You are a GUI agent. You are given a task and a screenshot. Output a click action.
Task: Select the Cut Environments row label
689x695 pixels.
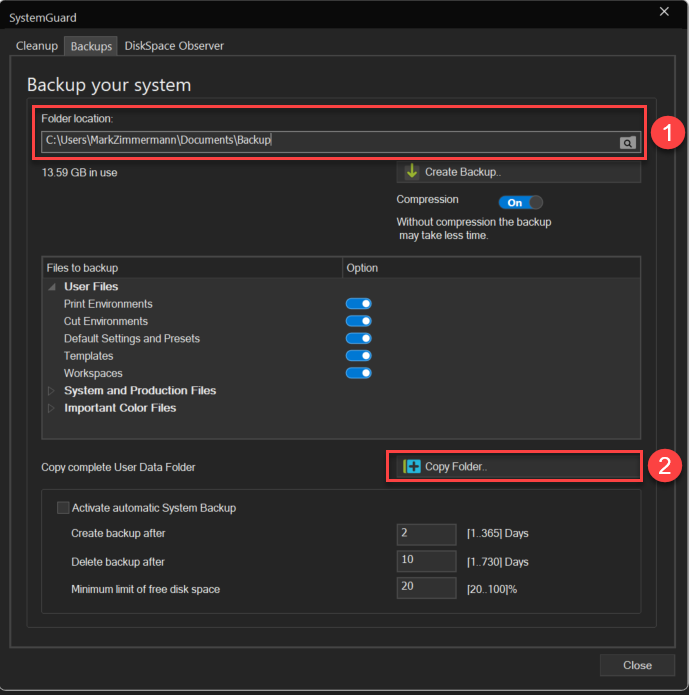click(x=106, y=321)
